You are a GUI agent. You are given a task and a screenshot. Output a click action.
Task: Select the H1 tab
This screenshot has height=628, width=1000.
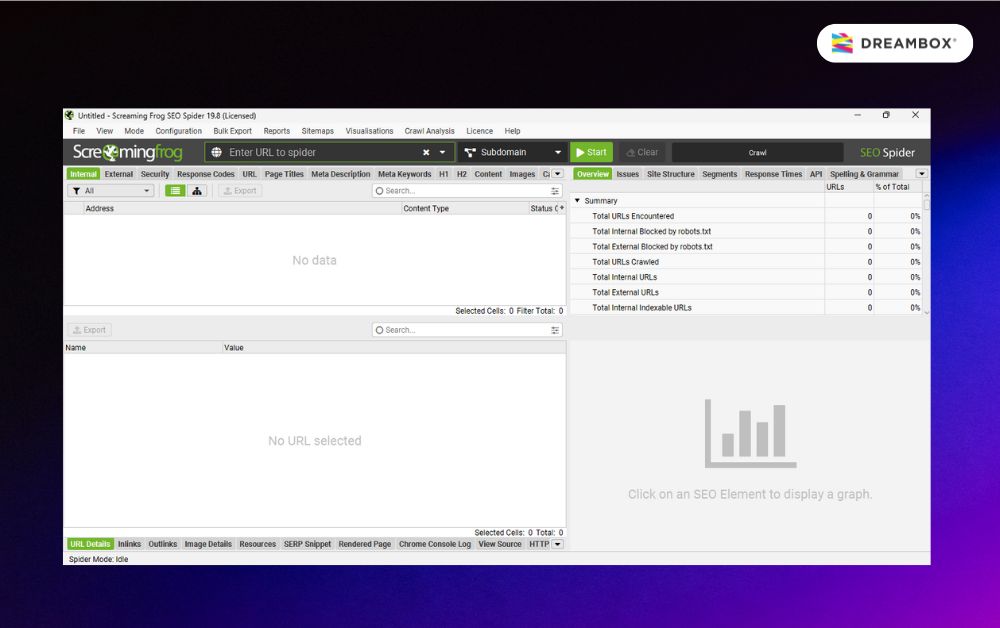444,174
